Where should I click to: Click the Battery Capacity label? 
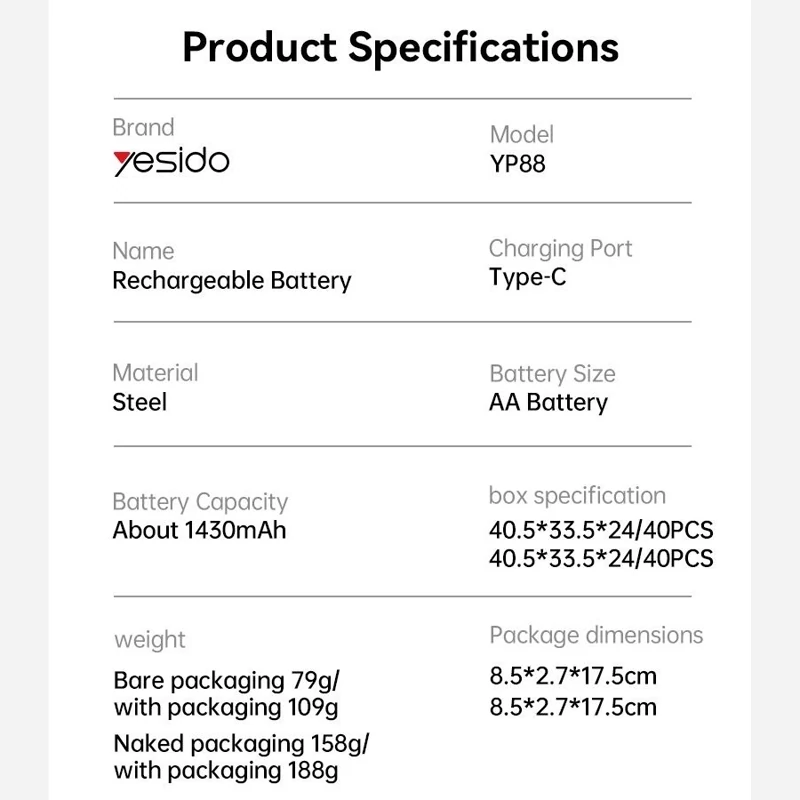(199, 502)
